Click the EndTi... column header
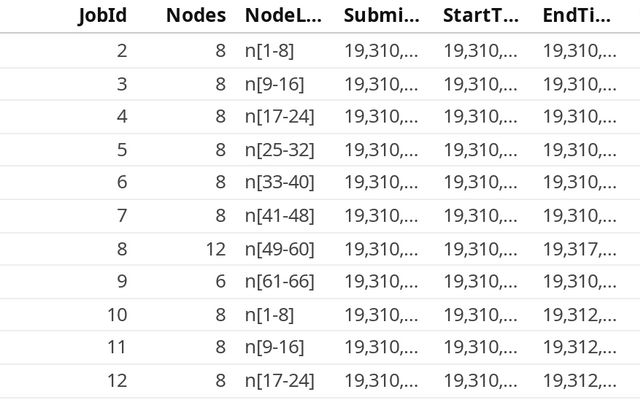This screenshot has width=640, height=400. tap(577, 16)
